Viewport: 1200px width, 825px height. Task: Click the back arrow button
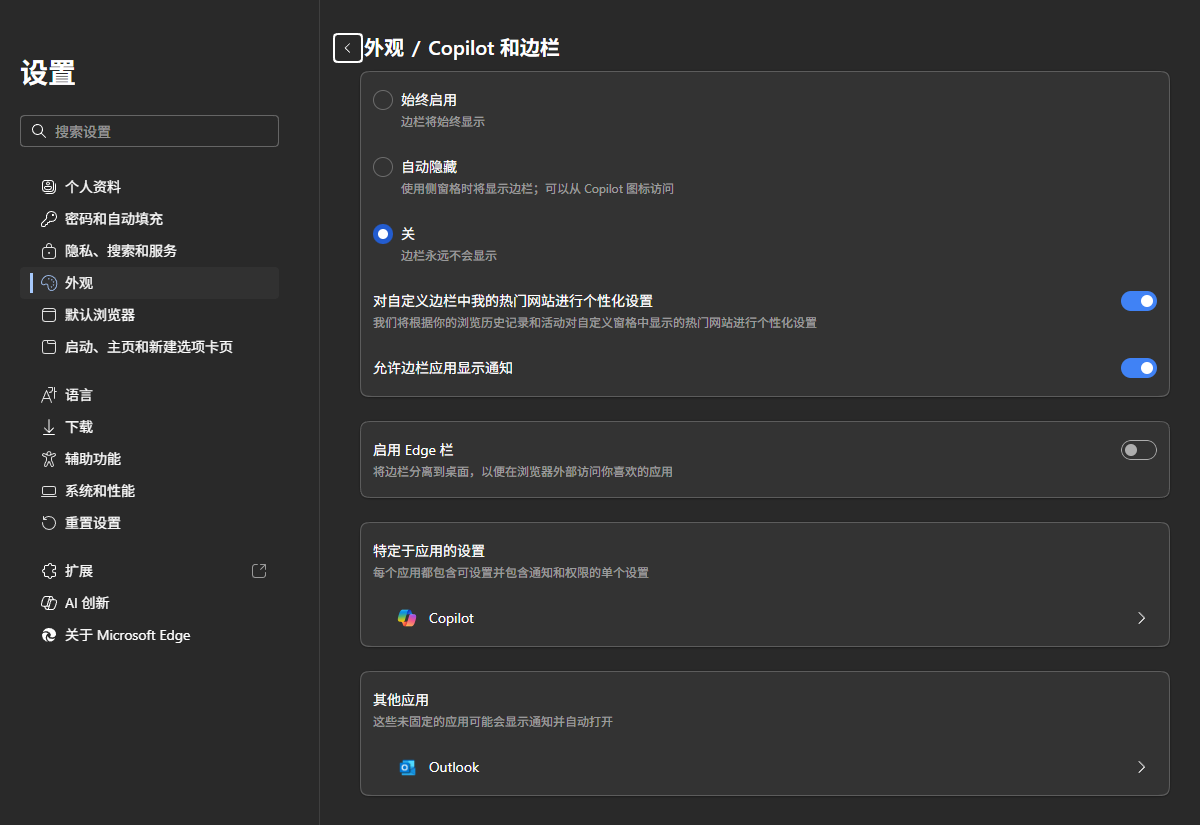pyautogui.click(x=347, y=48)
